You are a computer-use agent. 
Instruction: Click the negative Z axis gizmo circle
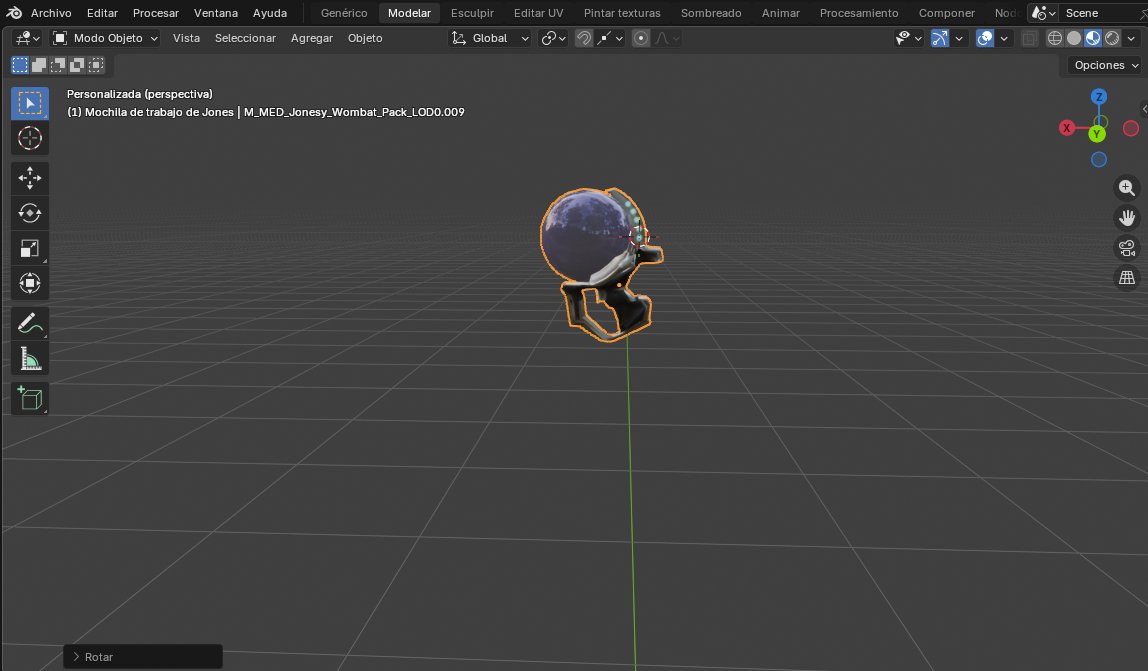coord(1098,160)
